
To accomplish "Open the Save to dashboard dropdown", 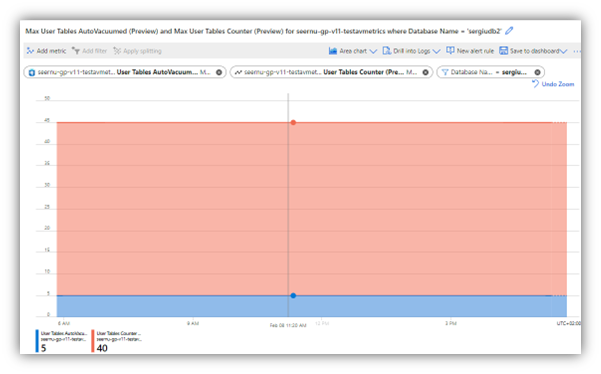I will (x=533, y=51).
